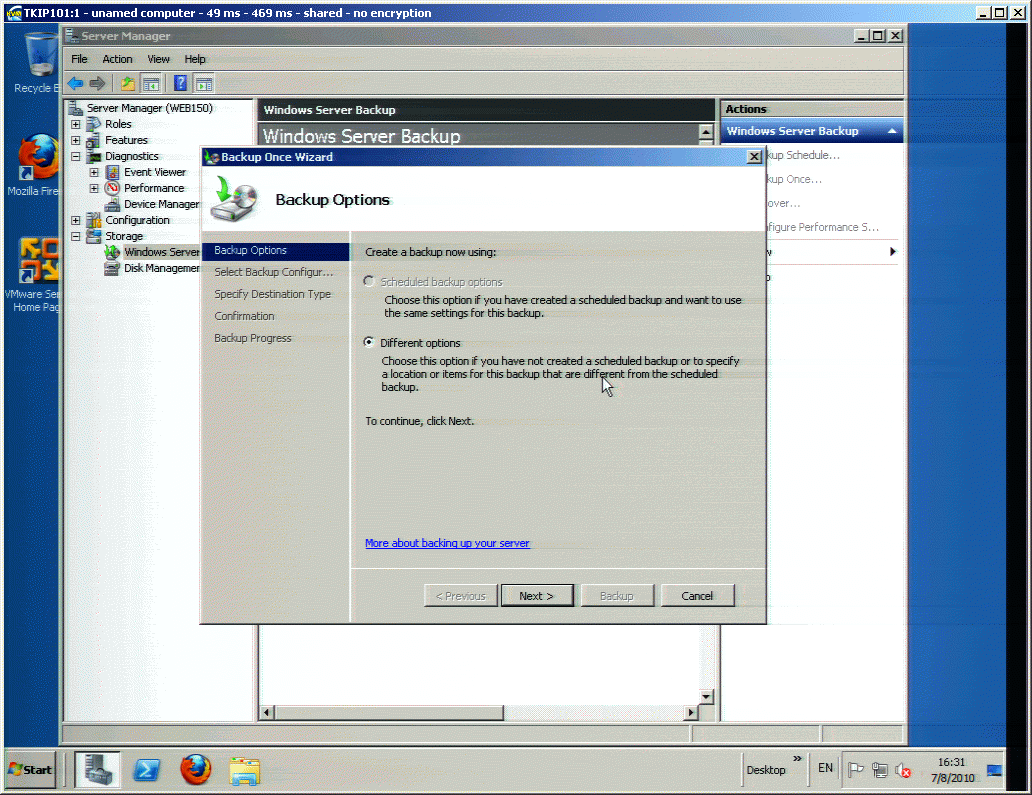Screen dimensions: 1032x795
Task: Click the Roles tree icon
Action: pyautogui.click(x=93, y=124)
